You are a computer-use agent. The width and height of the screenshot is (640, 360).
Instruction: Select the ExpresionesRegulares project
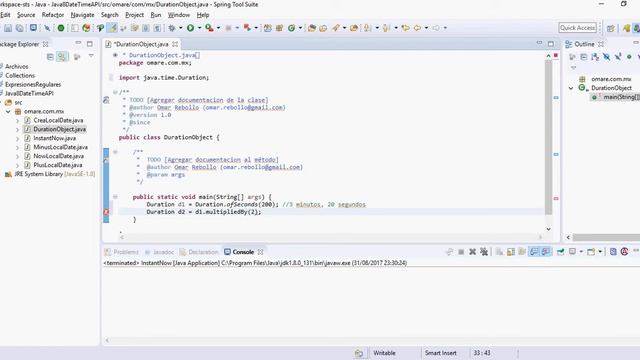coord(33,84)
